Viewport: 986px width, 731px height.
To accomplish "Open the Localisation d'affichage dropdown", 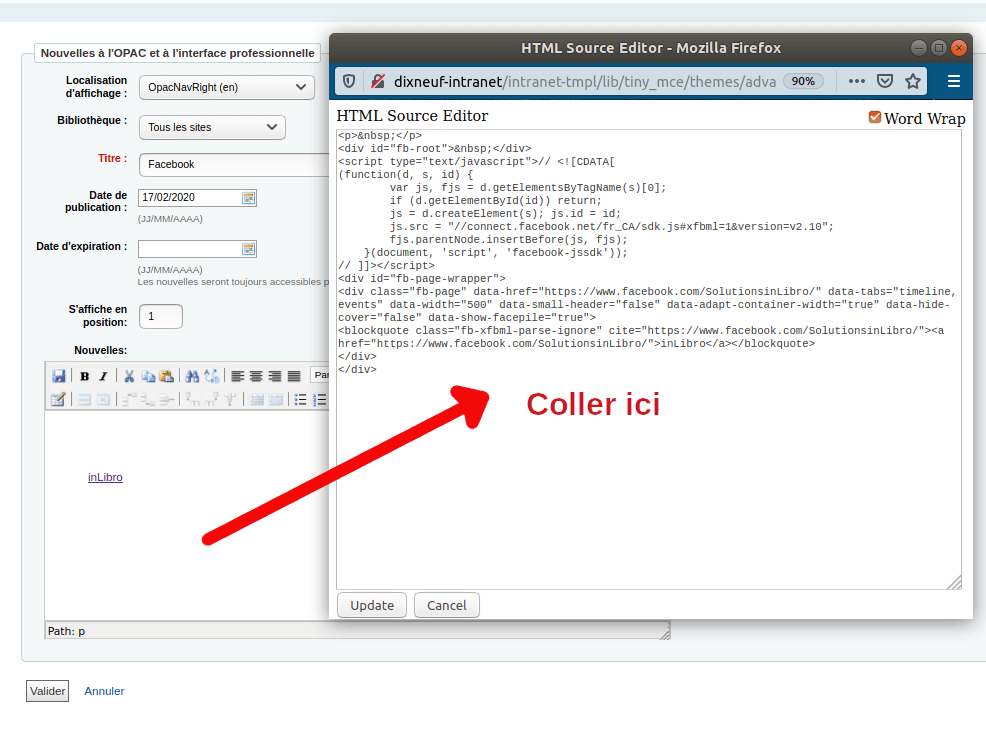I will [226, 87].
